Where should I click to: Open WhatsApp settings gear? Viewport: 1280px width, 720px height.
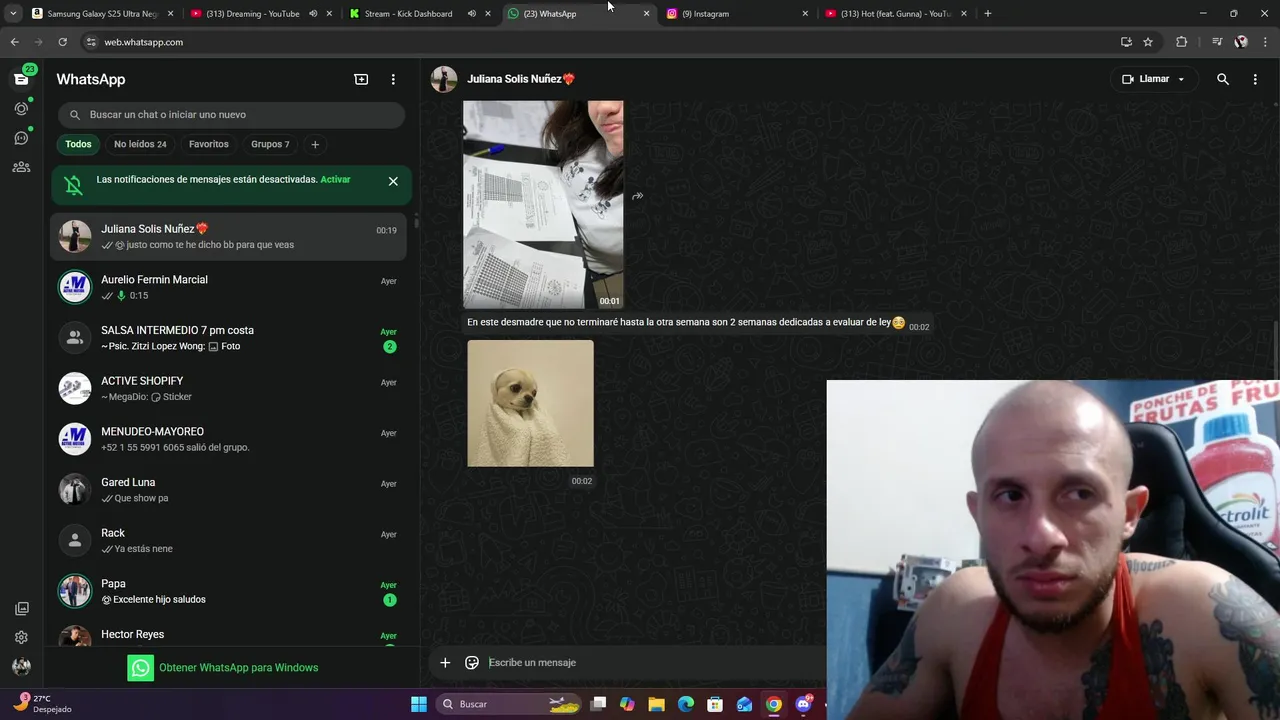[x=21, y=637]
